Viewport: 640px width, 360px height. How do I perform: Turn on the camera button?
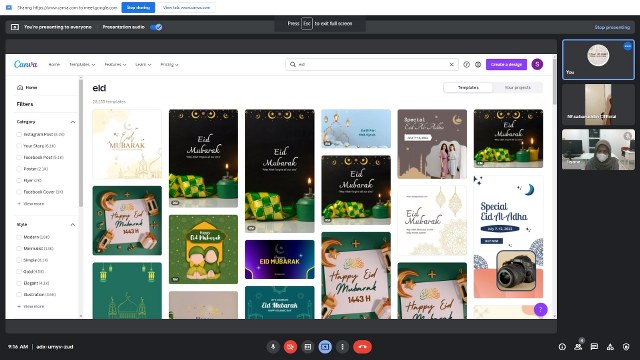tap(290, 347)
